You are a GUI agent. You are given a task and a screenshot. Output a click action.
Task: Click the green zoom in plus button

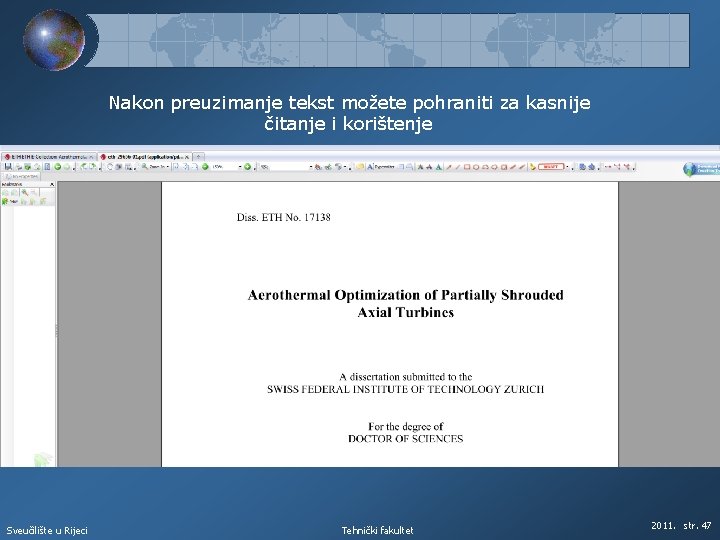[248, 167]
